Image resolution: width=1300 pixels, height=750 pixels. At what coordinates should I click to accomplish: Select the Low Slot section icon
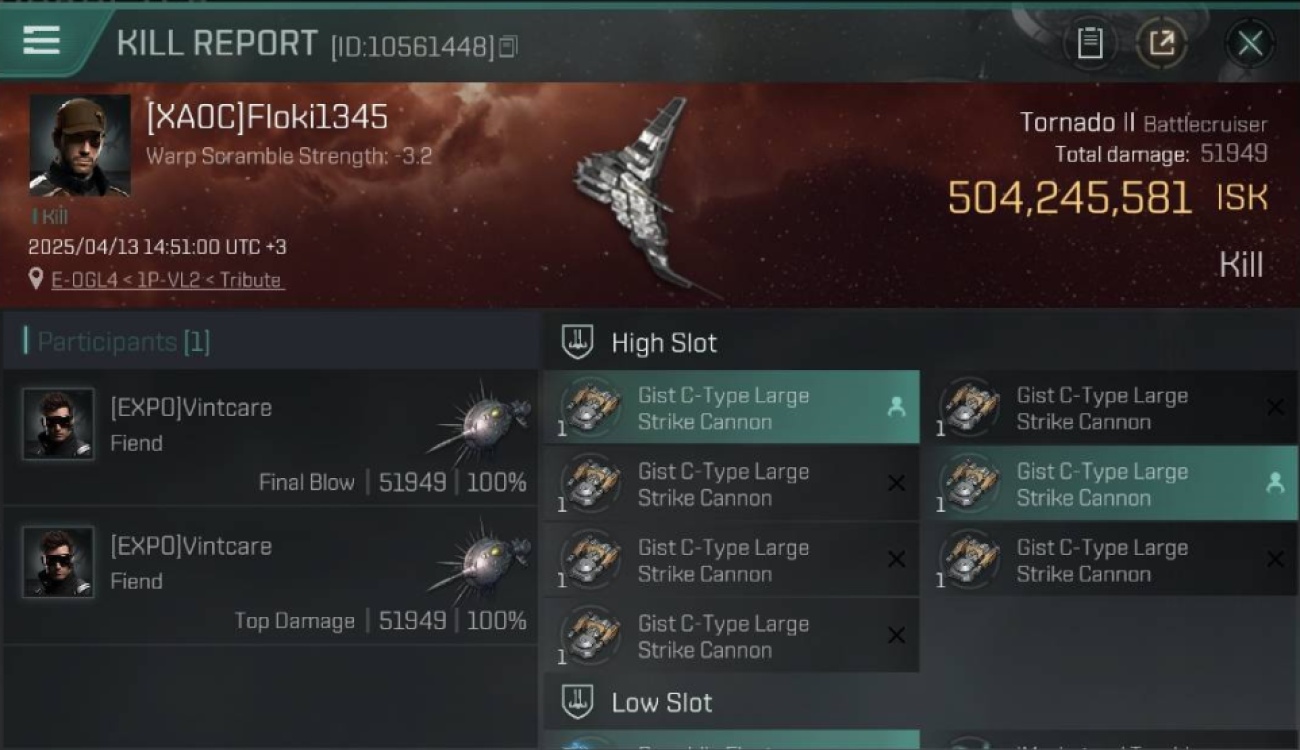(577, 702)
